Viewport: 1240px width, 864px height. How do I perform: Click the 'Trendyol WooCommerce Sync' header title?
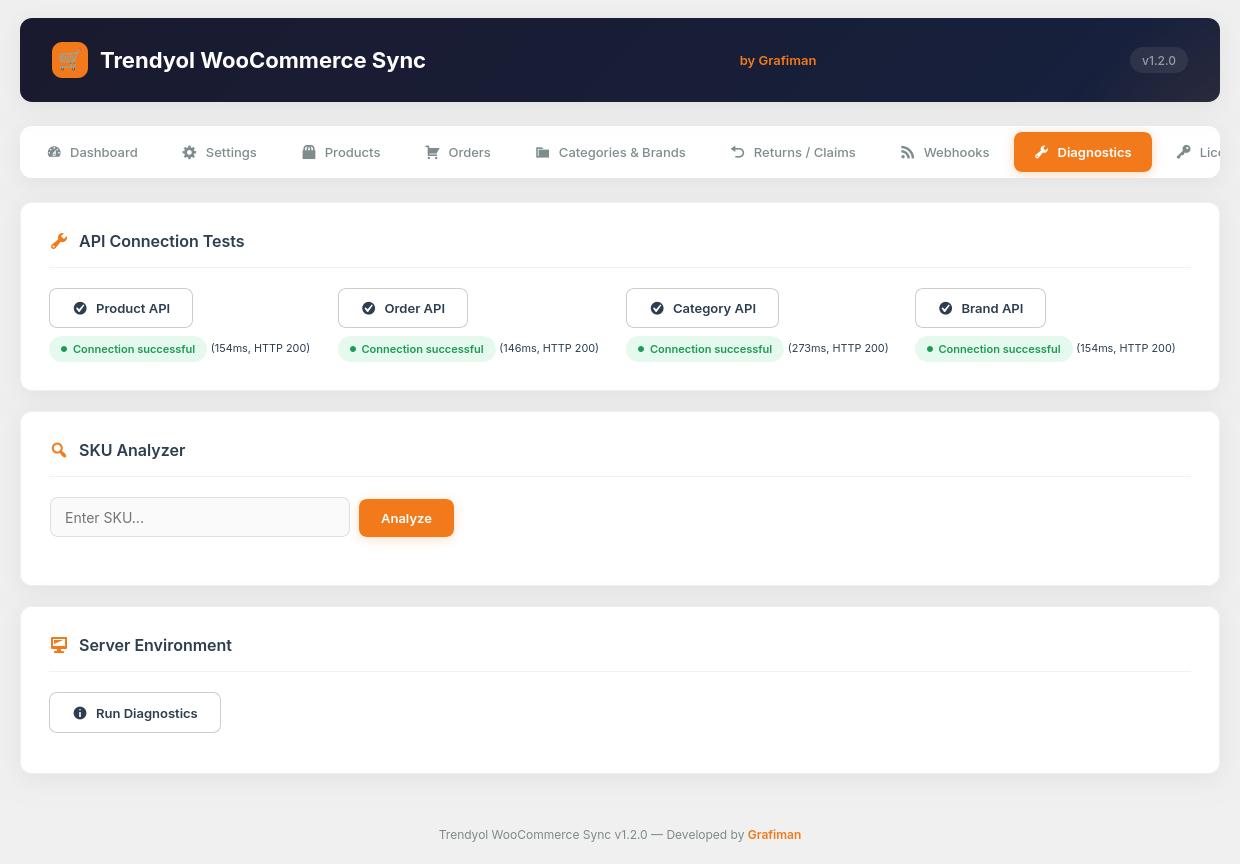[x=263, y=60]
